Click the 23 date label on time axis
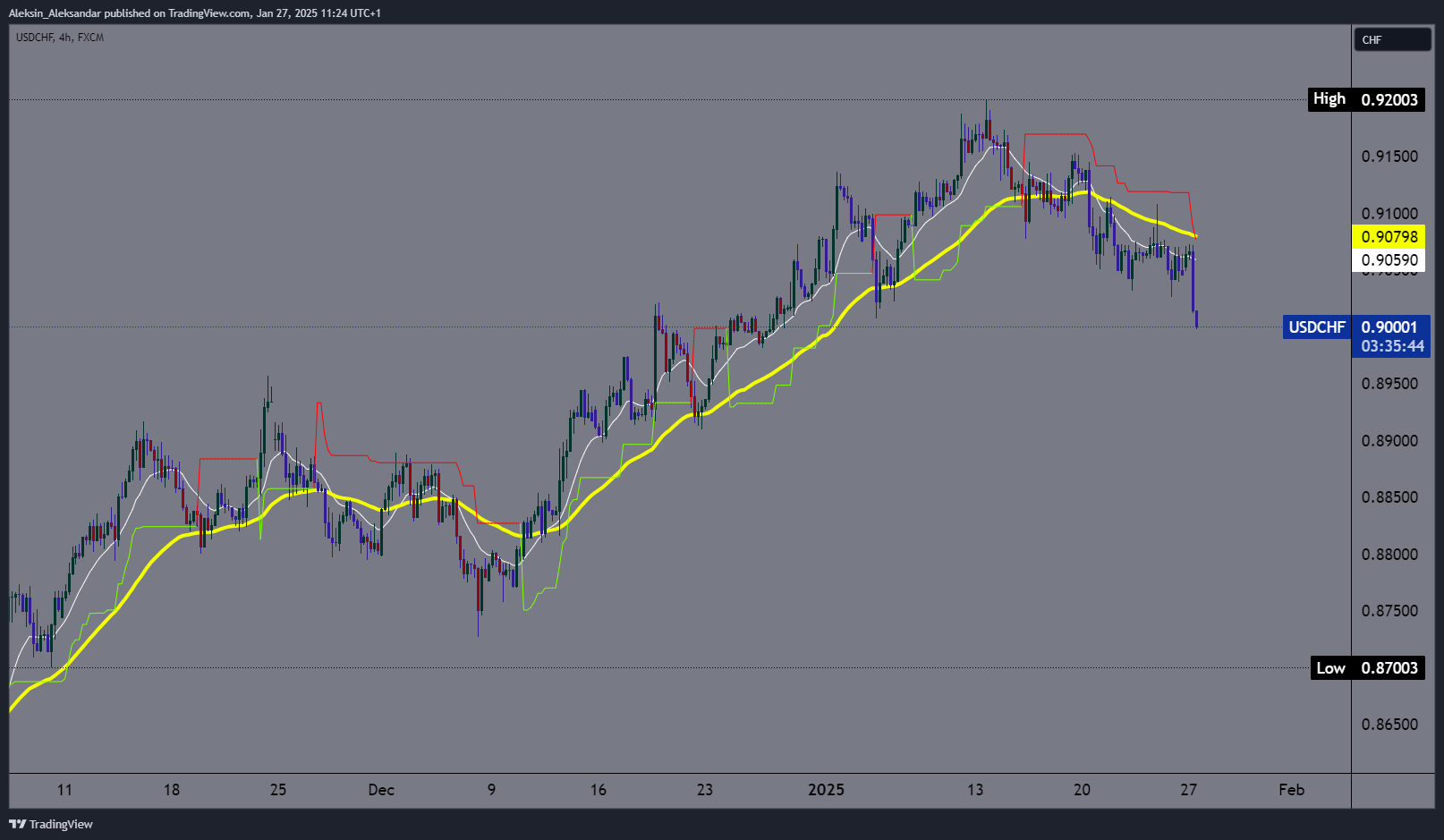1444x840 pixels. coord(705,790)
